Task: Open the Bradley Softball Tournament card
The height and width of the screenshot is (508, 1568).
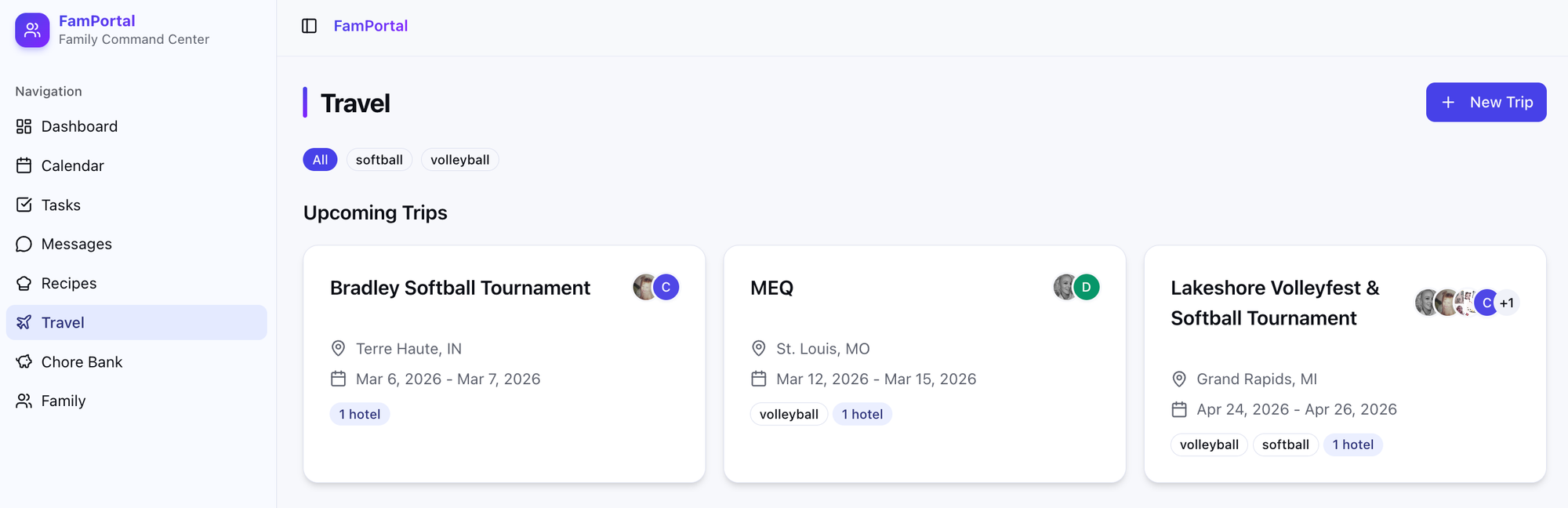Action: tap(459, 288)
